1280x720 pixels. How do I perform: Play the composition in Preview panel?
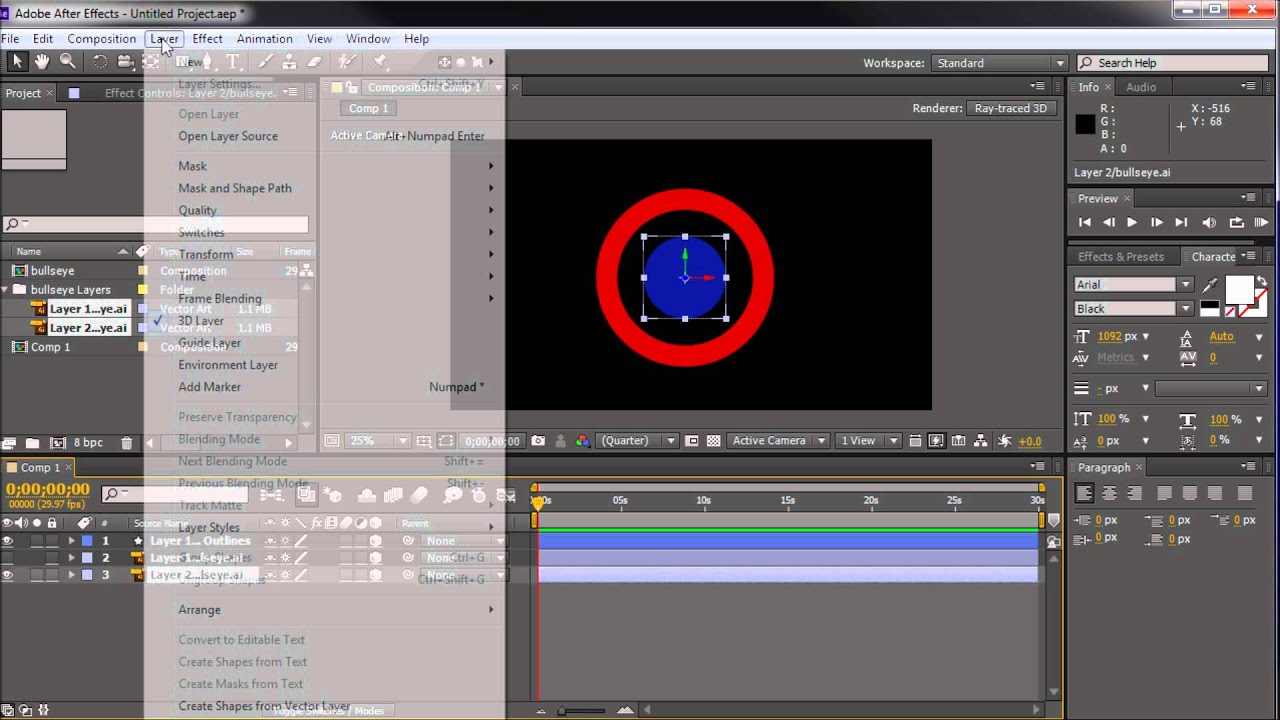[x=1132, y=222]
